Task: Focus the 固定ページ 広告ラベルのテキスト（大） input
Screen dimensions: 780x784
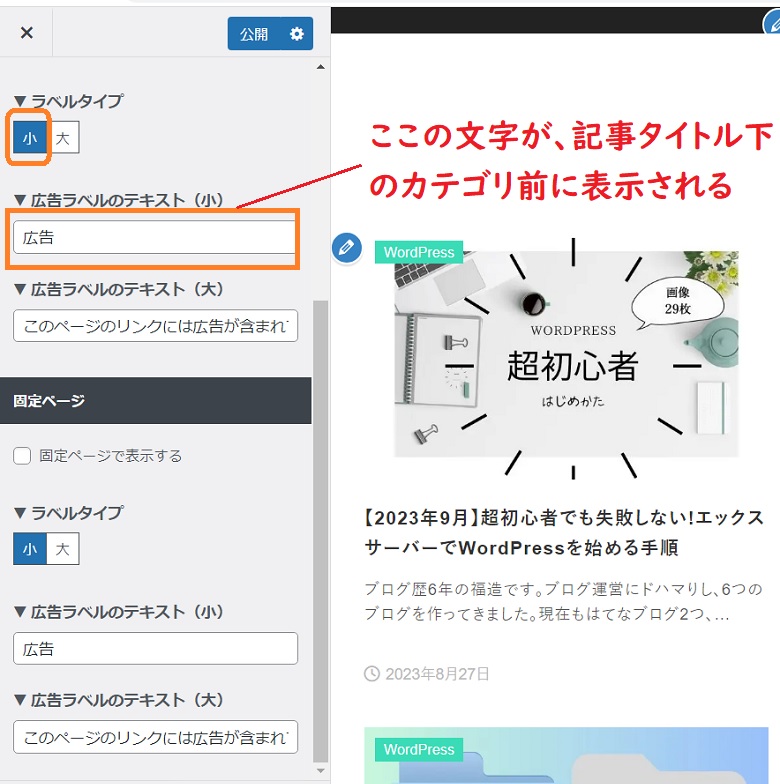Action: coord(155,737)
